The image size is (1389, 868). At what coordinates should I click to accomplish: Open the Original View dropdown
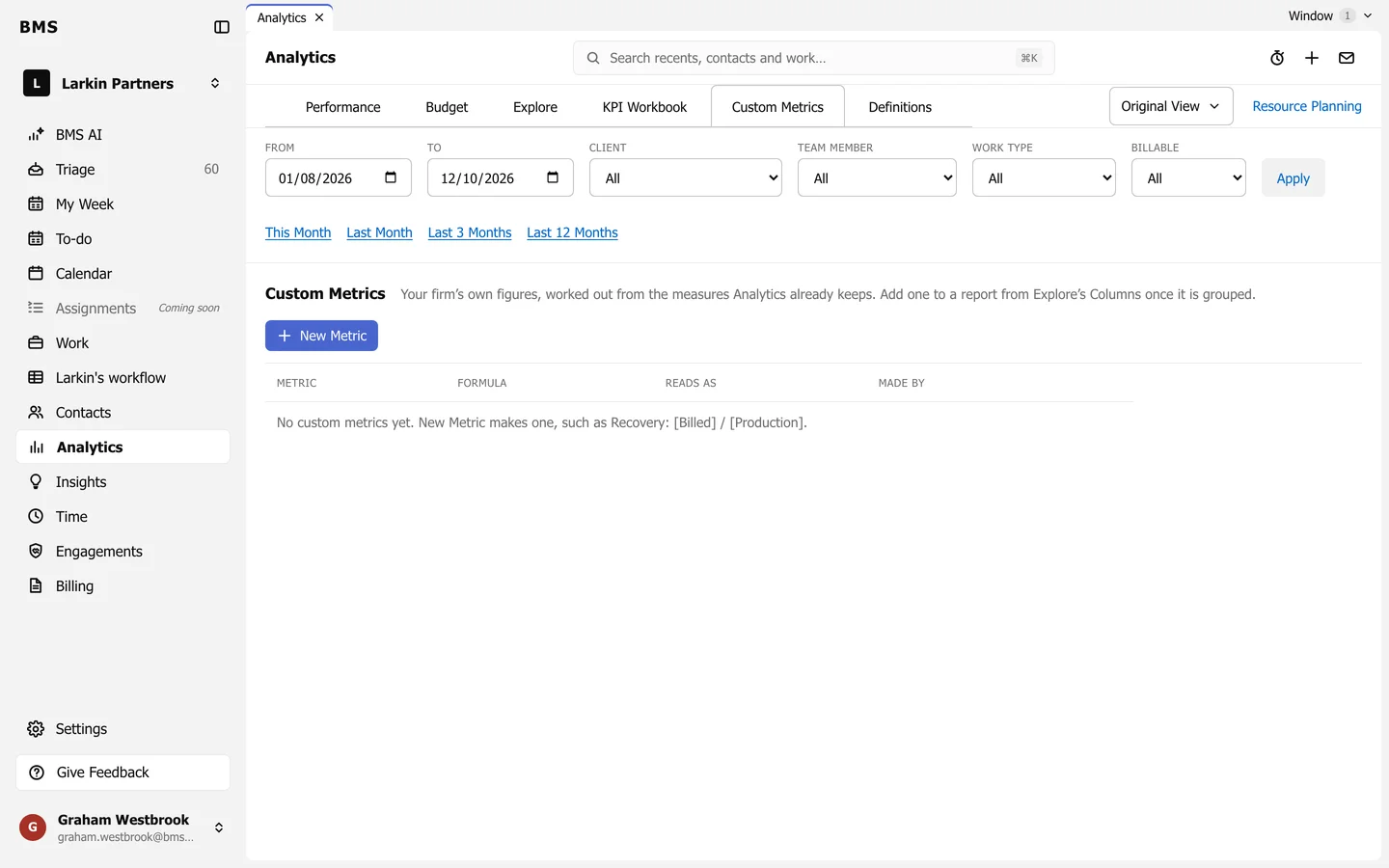pos(1171,106)
